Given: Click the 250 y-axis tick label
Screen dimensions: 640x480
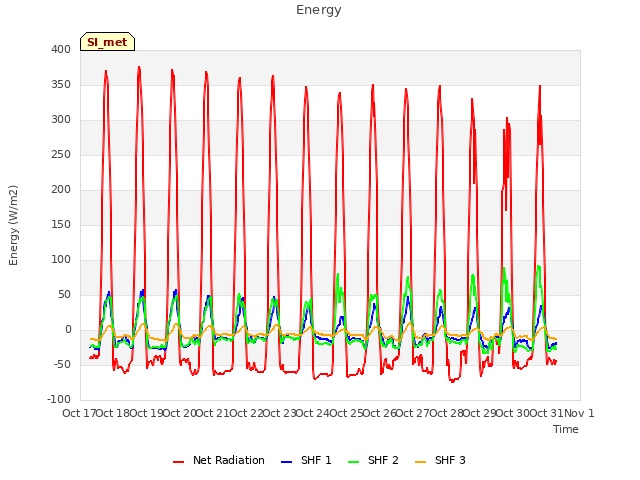Looking at the screenshot, I should point(61,155).
